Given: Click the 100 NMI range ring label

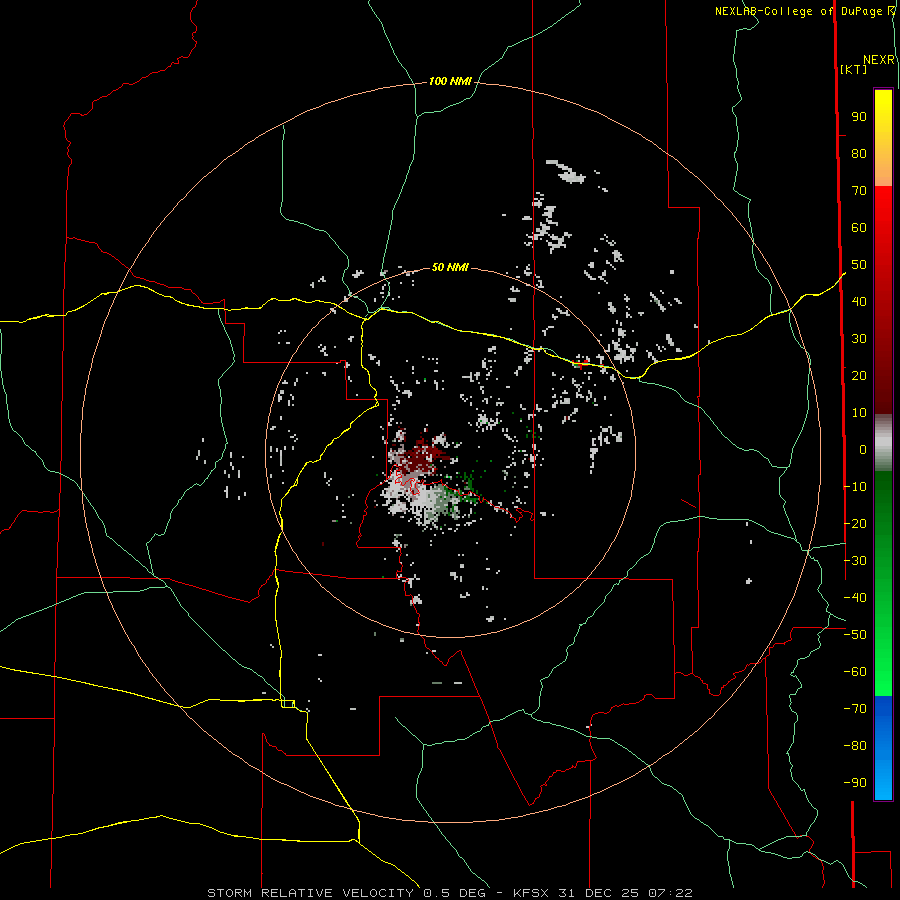Looking at the screenshot, I should (450, 82).
